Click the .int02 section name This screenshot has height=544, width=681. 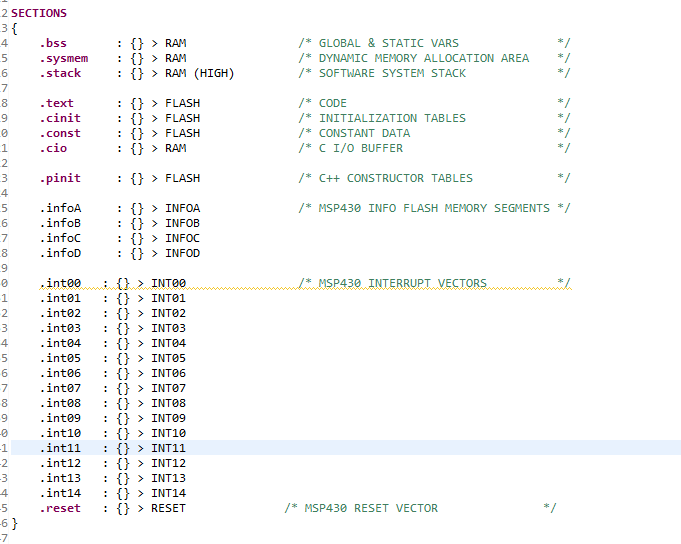pos(60,313)
